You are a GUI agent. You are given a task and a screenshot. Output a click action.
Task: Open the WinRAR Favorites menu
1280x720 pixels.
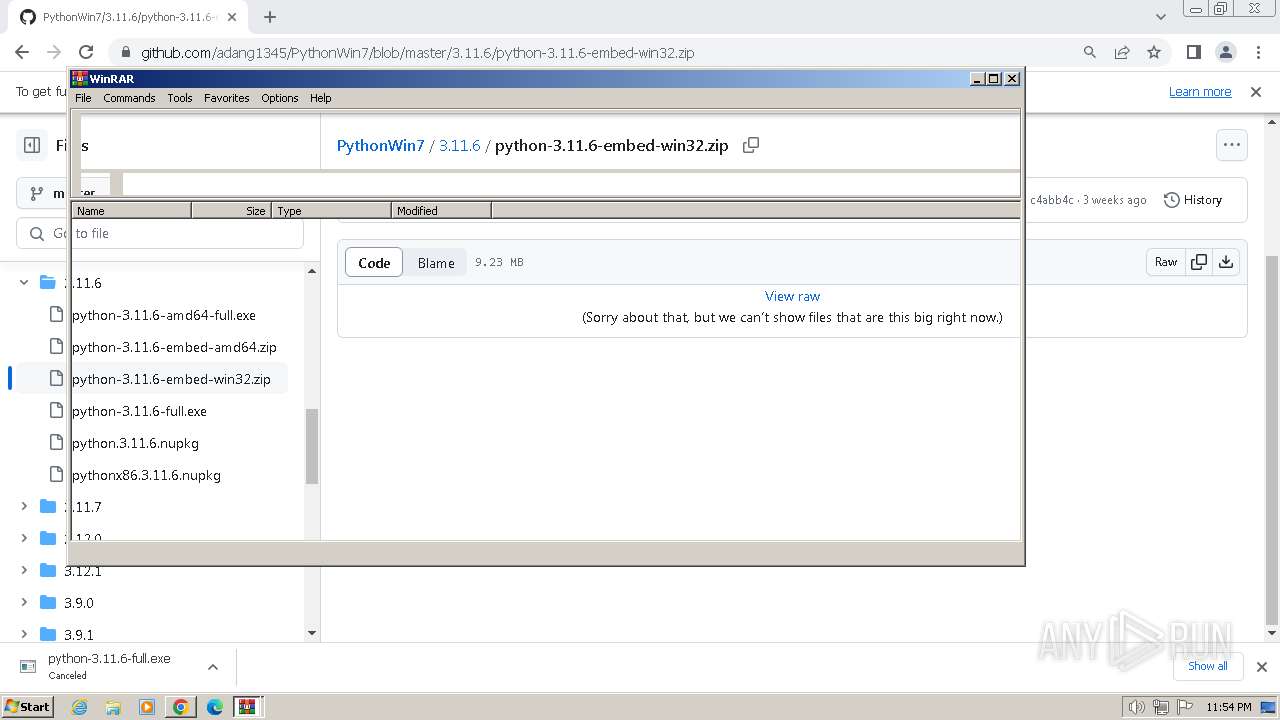[x=227, y=98]
